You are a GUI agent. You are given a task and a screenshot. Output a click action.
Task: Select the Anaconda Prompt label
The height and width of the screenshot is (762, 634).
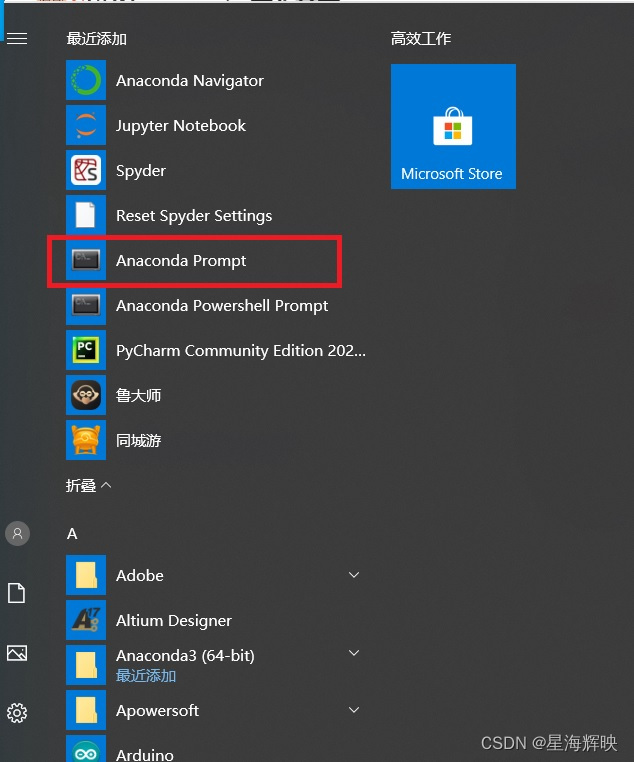181,261
